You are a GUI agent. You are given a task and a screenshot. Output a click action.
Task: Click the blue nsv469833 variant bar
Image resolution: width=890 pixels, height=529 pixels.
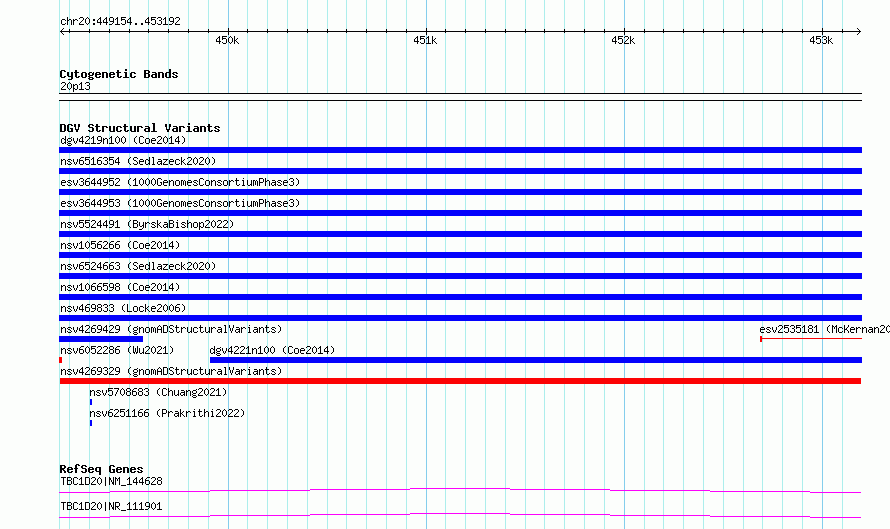[x=460, y=318]
